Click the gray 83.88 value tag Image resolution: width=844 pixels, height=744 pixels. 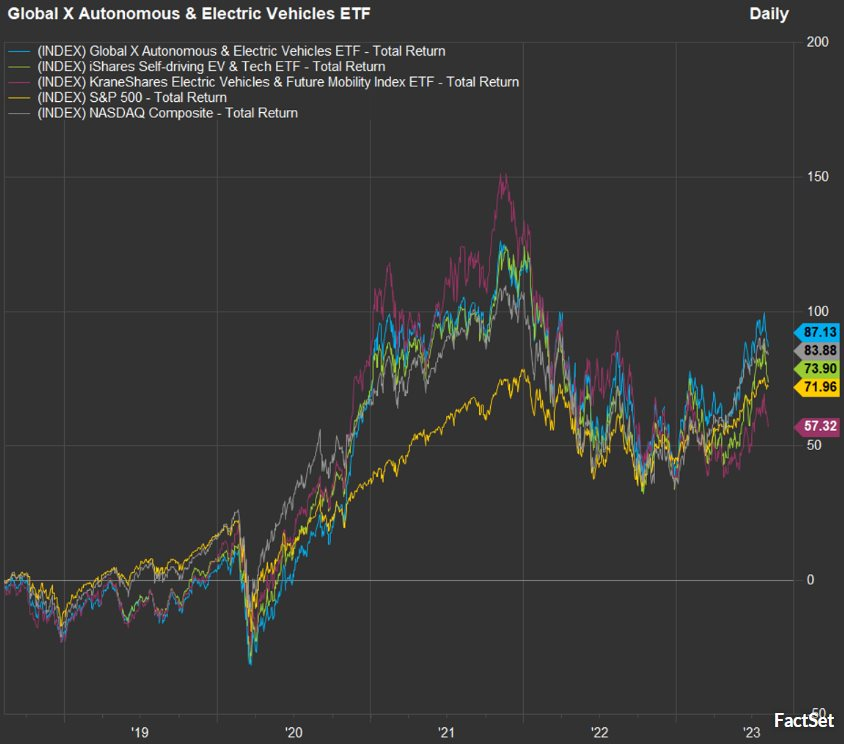click(x=817, y=351)
